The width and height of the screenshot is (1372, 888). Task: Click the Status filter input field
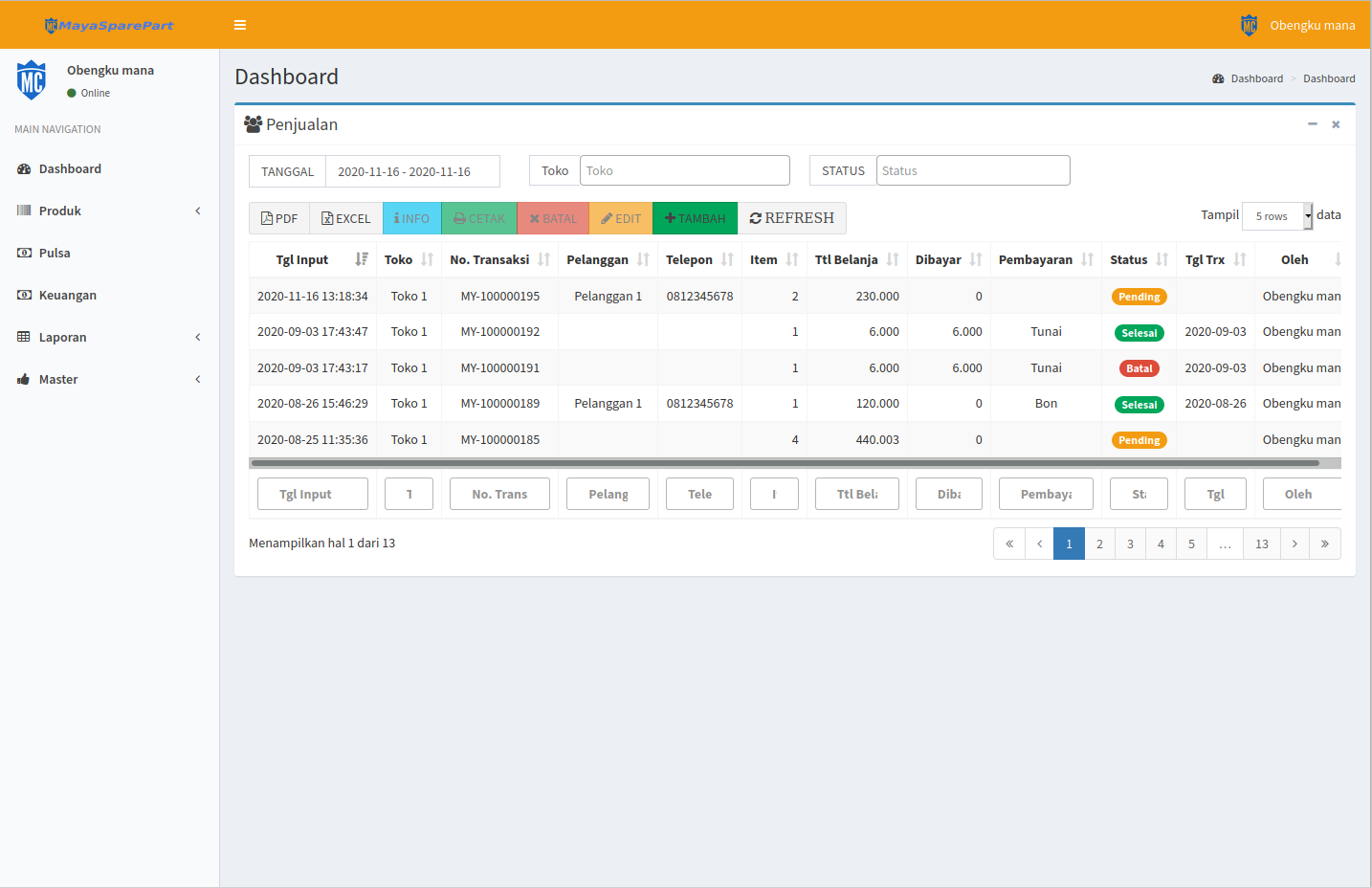[x=972, y=170]
